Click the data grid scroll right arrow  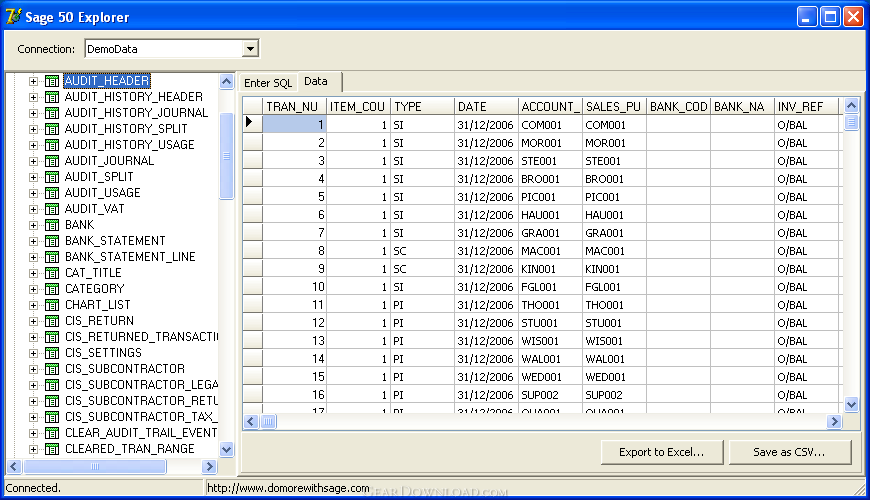coord(834,422)
